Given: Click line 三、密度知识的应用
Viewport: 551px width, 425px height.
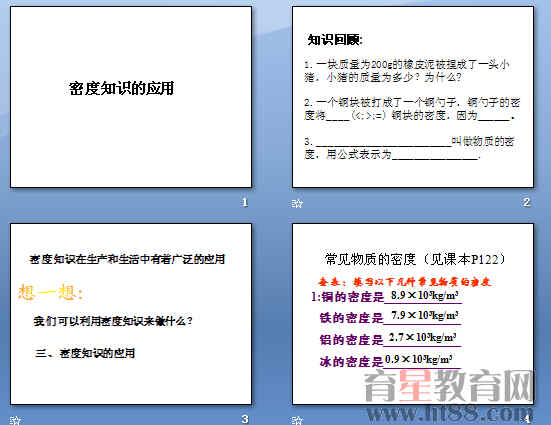Looking at the screenshot, I should [x=85, y=353].
